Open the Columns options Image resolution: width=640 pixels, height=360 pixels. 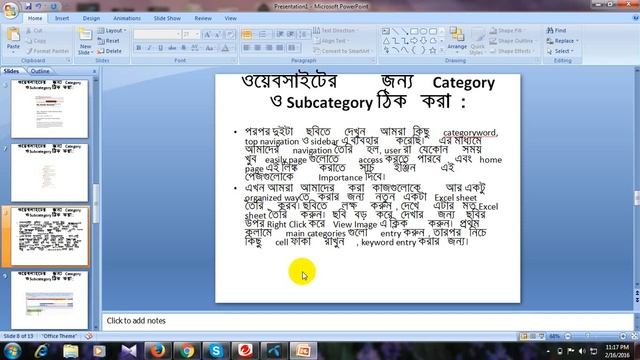tap(293, 48)
